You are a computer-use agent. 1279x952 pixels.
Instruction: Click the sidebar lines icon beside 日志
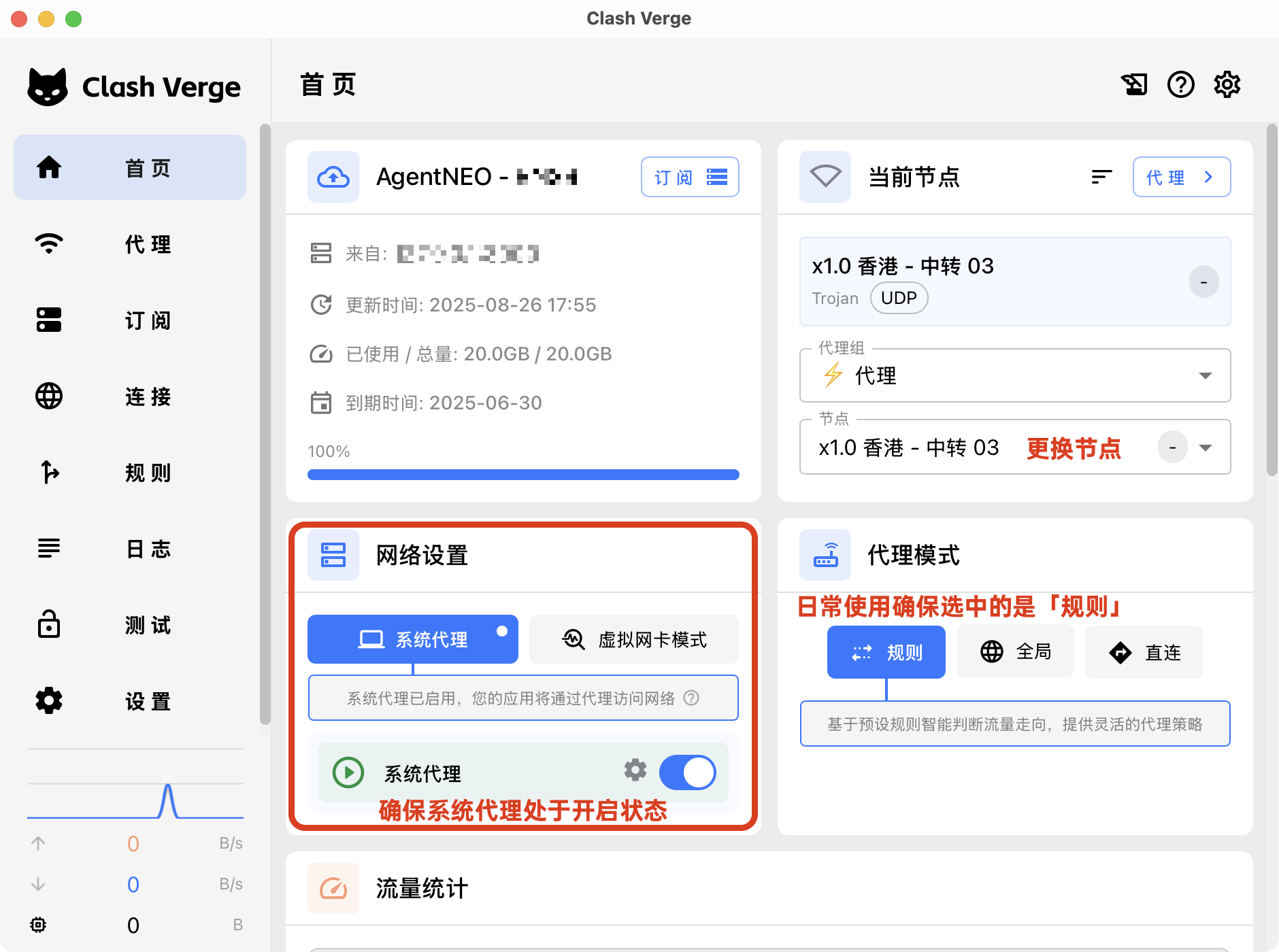pyautogui.click(x=49, y=548)
